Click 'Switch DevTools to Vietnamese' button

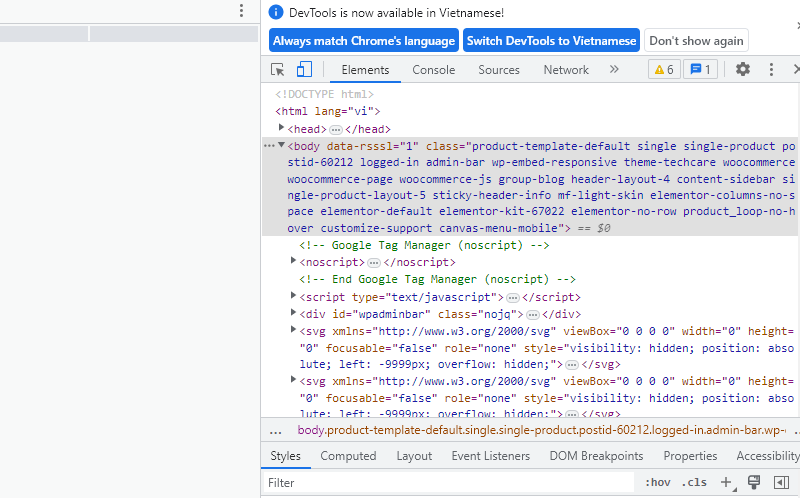[551, 41]
